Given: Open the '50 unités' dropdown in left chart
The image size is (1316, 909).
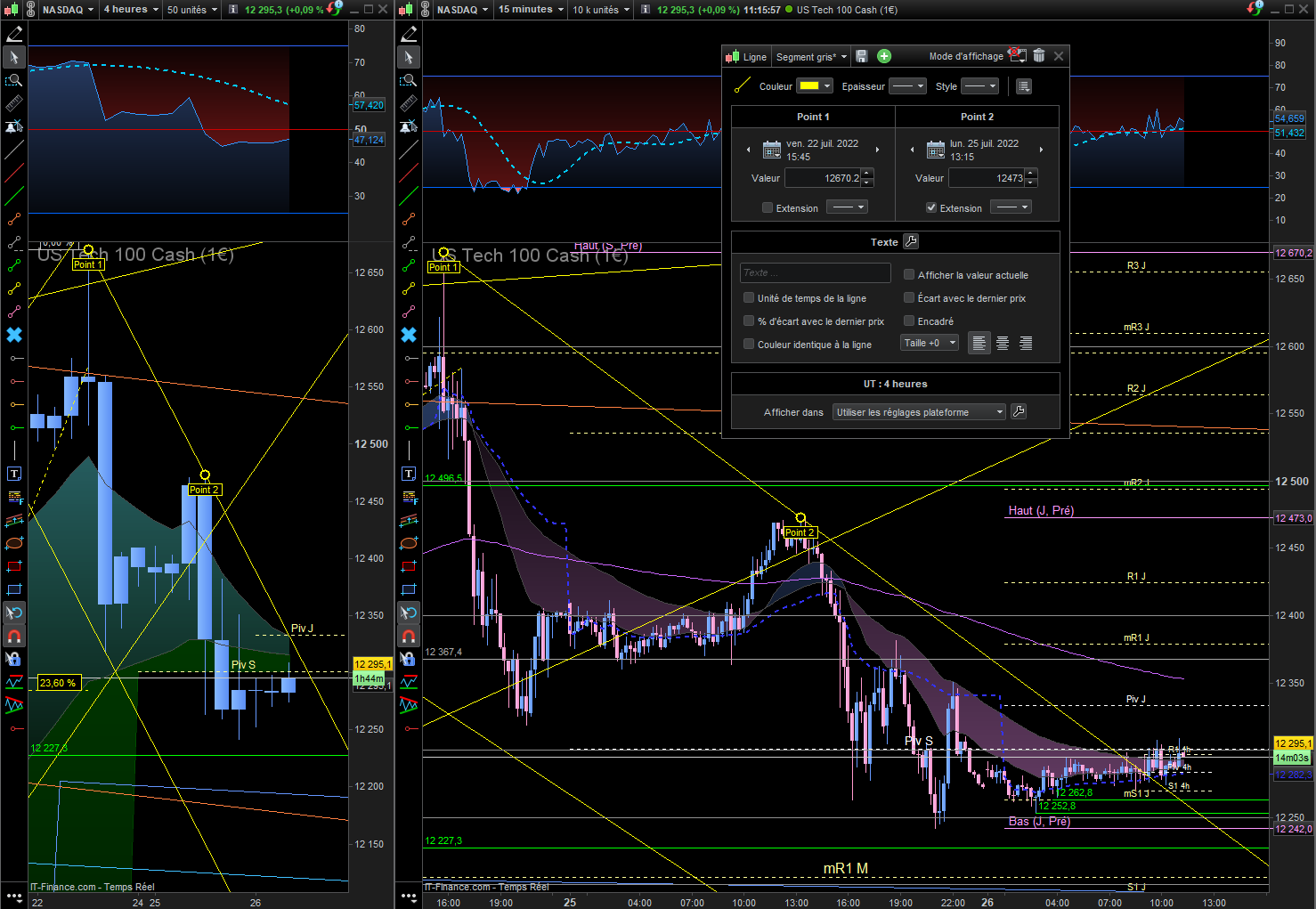Looking at the screenshot, I should click(x=192, y=9).
